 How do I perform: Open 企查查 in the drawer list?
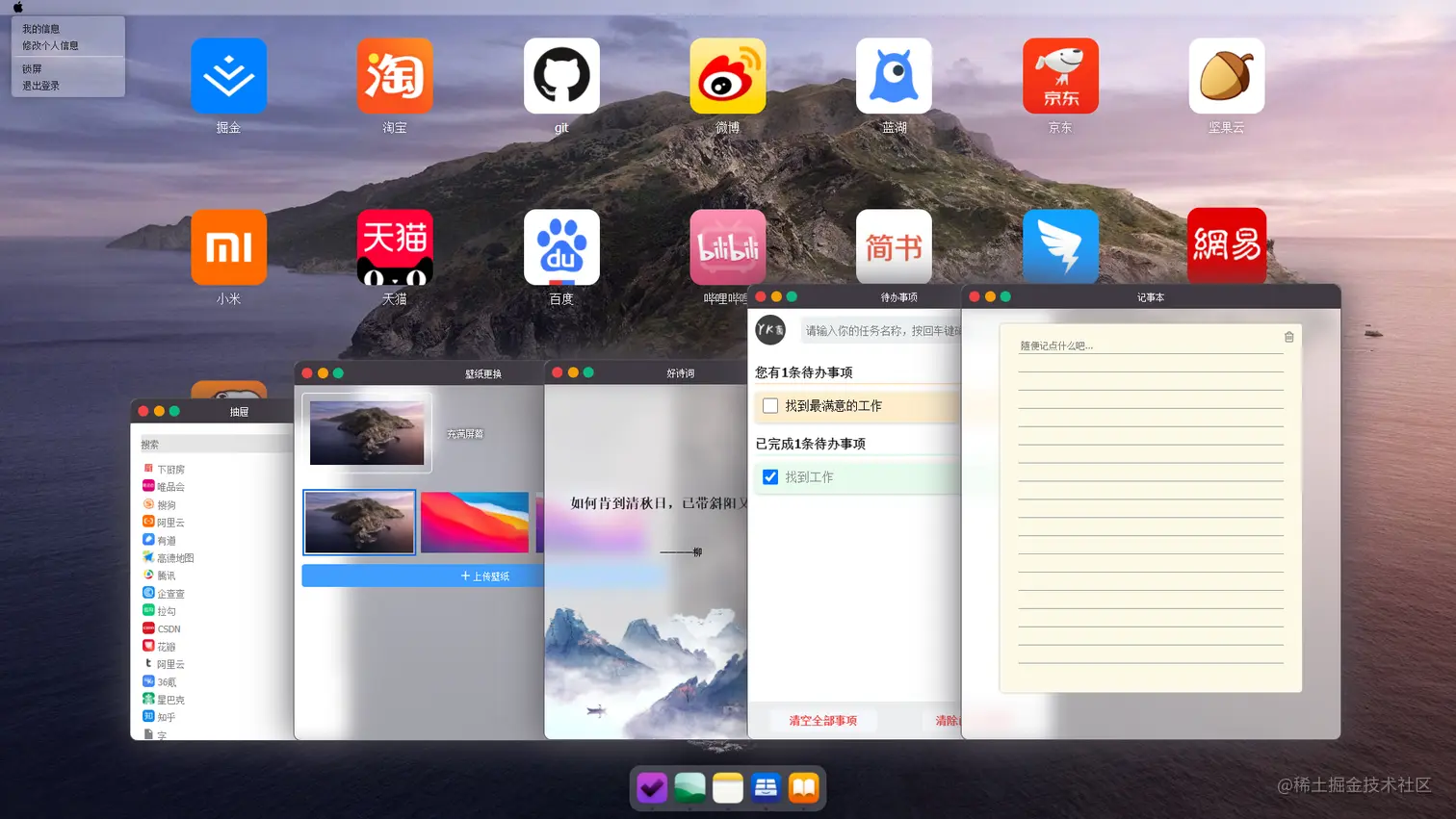164,594
